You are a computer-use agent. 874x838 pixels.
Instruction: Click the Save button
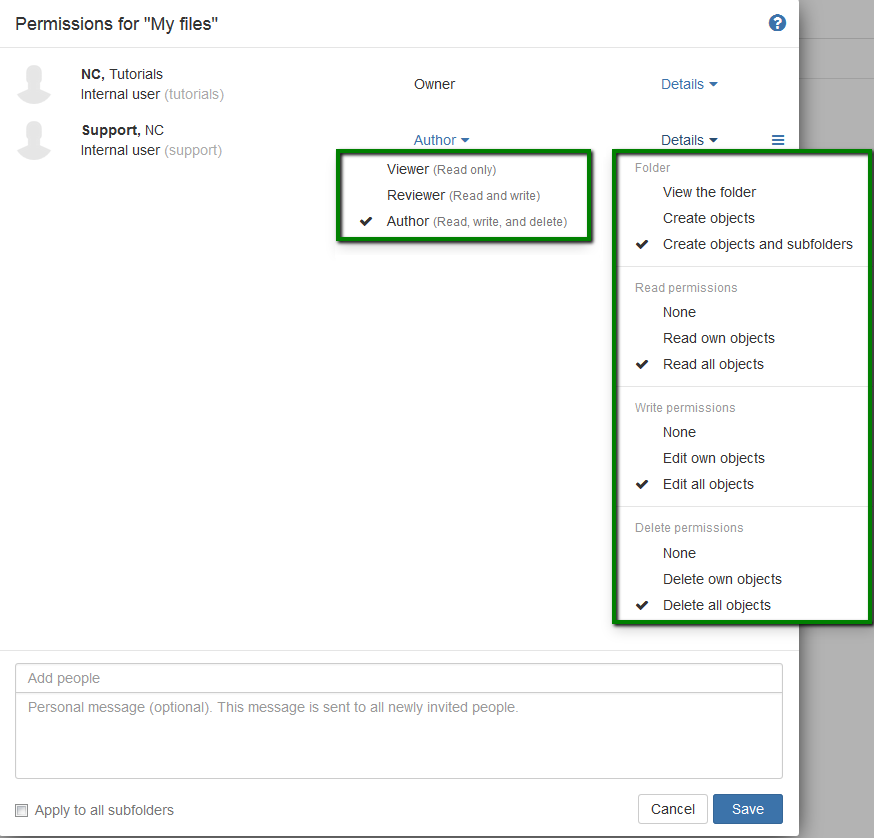coord(747,809)
